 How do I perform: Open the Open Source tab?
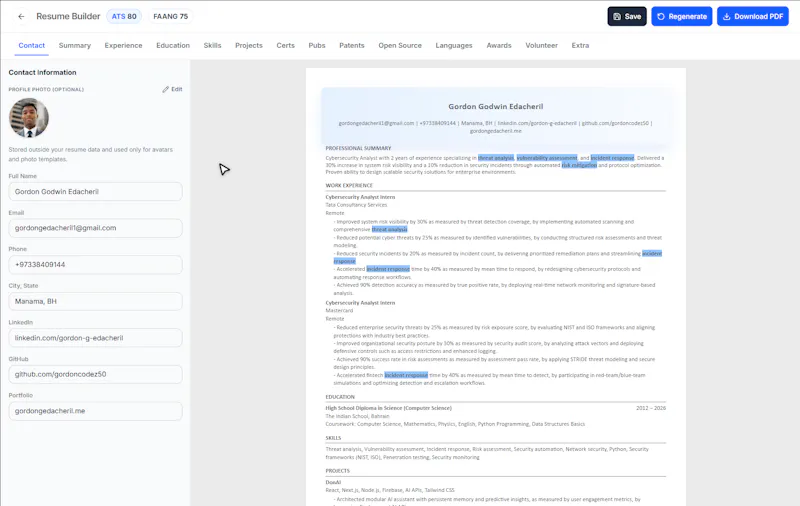click(400, 45)
